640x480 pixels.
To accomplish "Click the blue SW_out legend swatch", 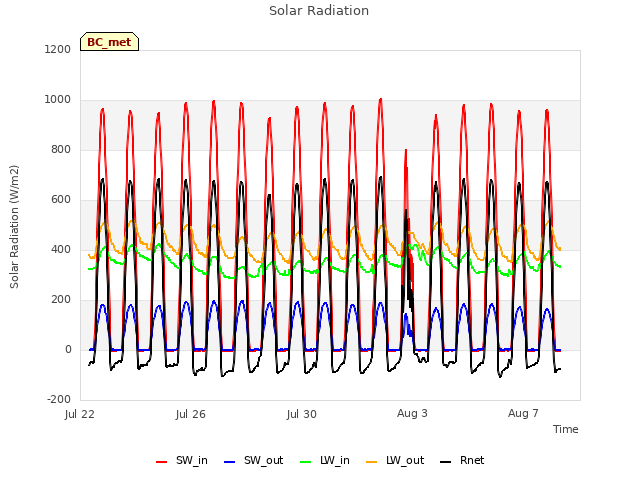I will [230, 462].
